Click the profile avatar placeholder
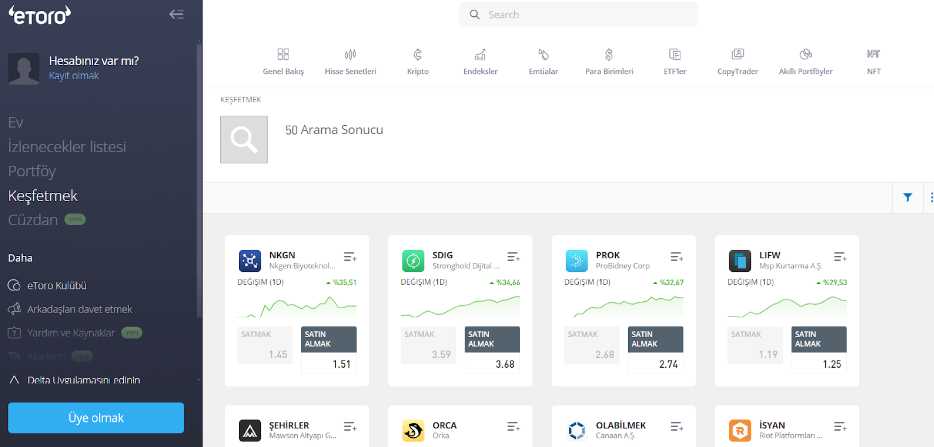This screenshot has height=447, width=934. [24, 68]
